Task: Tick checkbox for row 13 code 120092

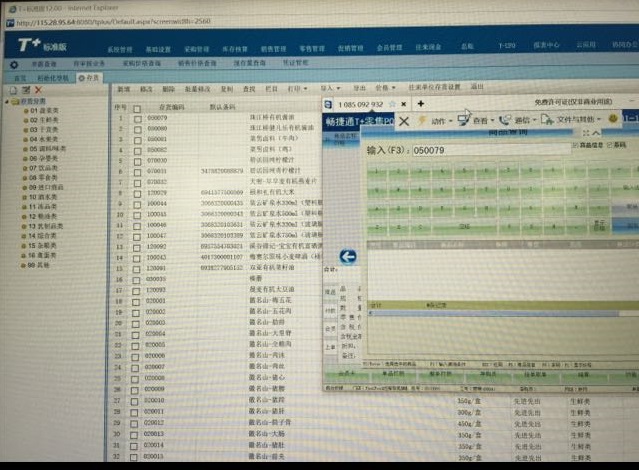Action: click(137, 247)
